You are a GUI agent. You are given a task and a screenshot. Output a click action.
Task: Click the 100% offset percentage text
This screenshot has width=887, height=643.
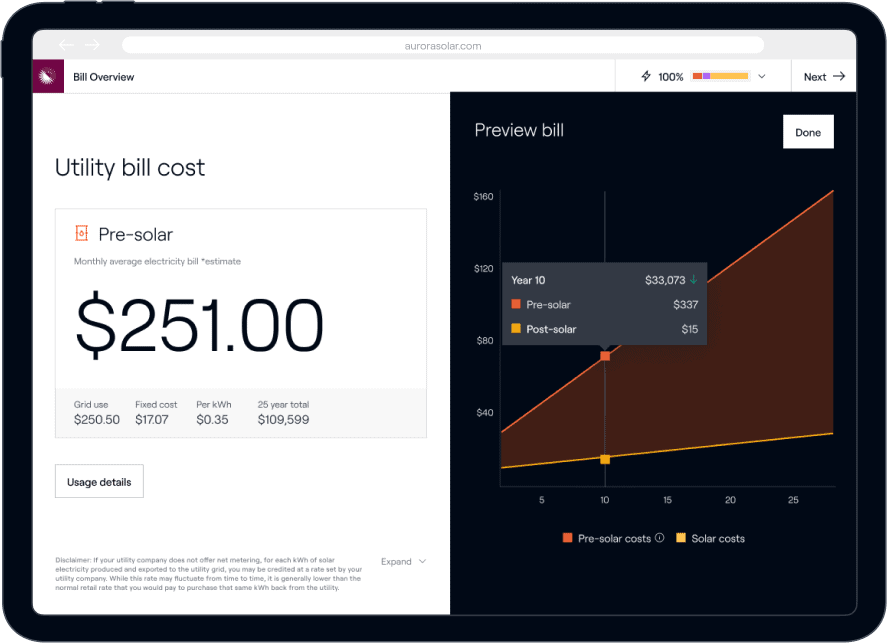pos(670,76)
